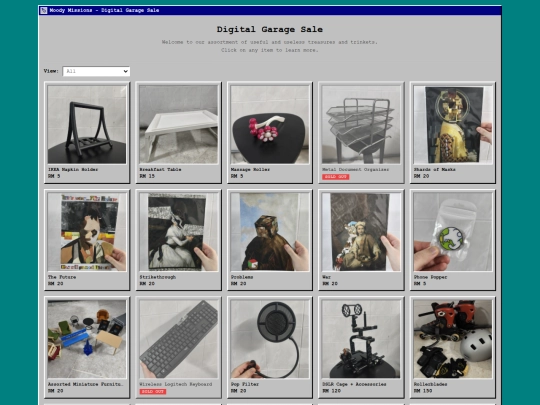Open DSLR Cage + Accessories item

tap(361, 347)
